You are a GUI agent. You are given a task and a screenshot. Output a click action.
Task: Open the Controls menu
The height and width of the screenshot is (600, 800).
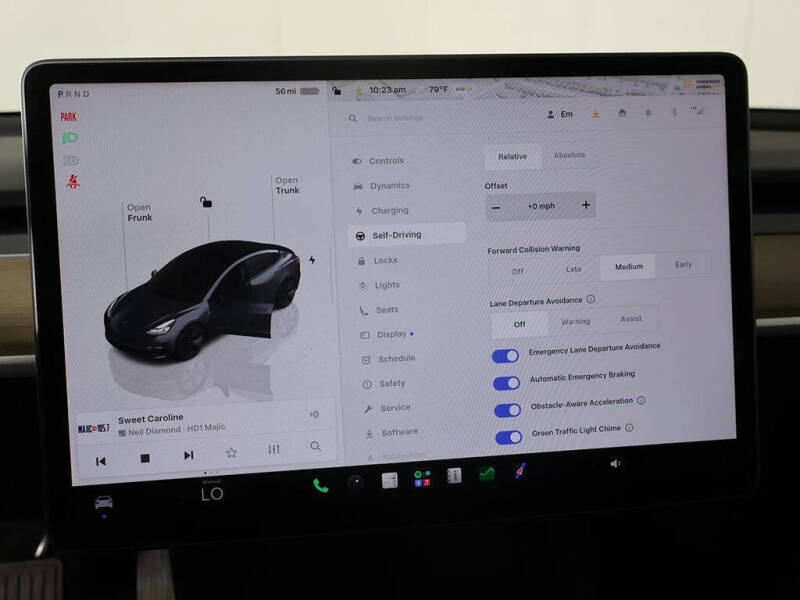(378, 161)
